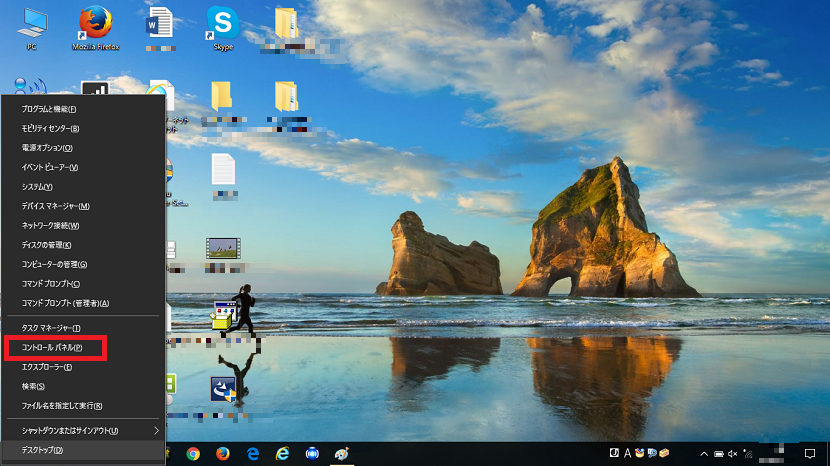Click the first IME tray icon left of 'A'
This screenshot has height=466, width=830.
[x=614, y=453]
